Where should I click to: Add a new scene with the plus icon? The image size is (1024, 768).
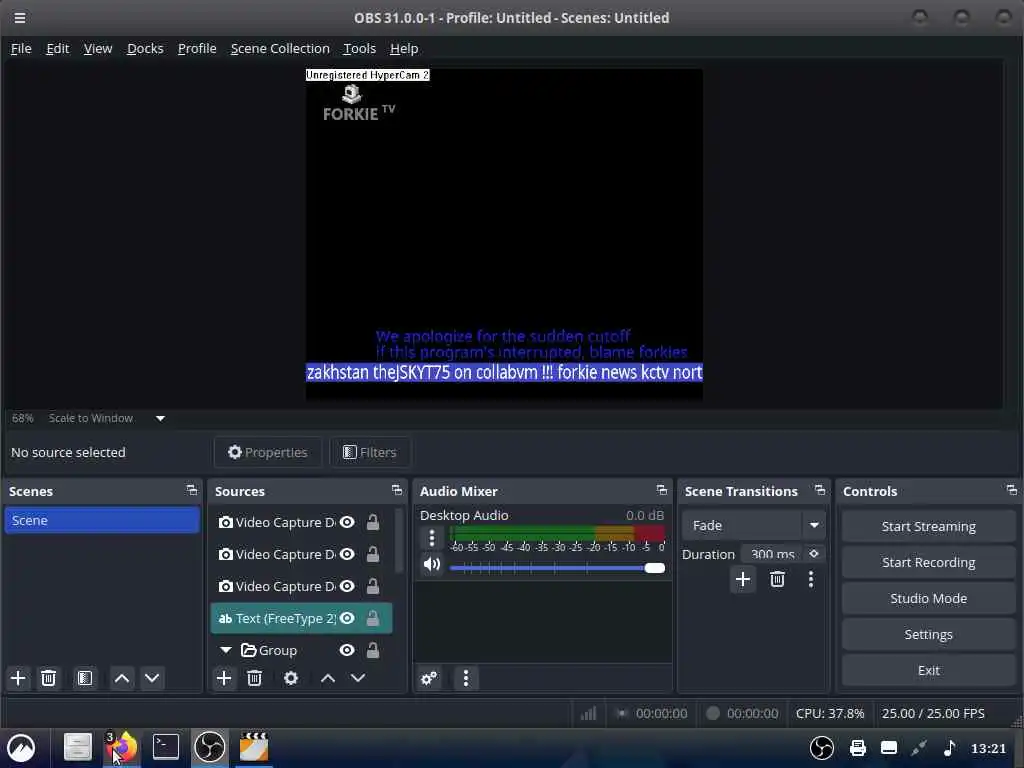(x=18, y=678)
